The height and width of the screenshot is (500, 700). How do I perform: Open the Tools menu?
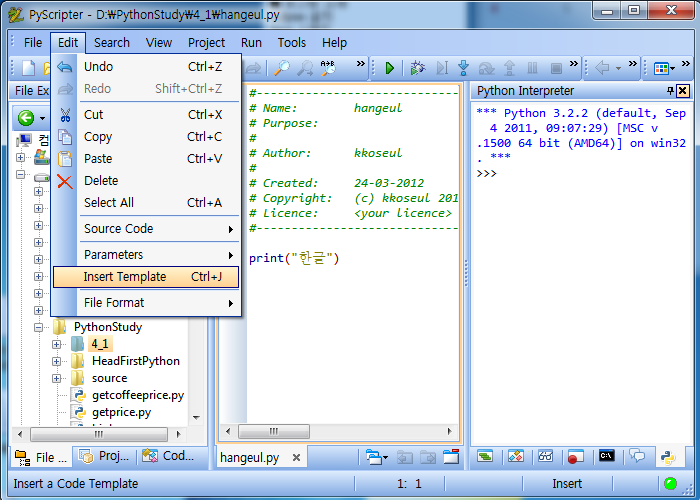pyautogui.click(x=292, y=43)
